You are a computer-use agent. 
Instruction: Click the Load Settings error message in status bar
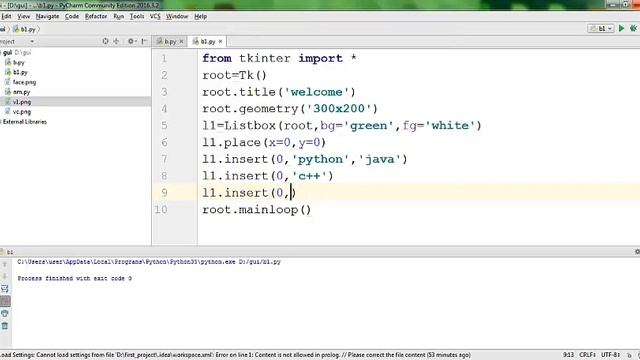pyautogui.click(x=235, y=355)
